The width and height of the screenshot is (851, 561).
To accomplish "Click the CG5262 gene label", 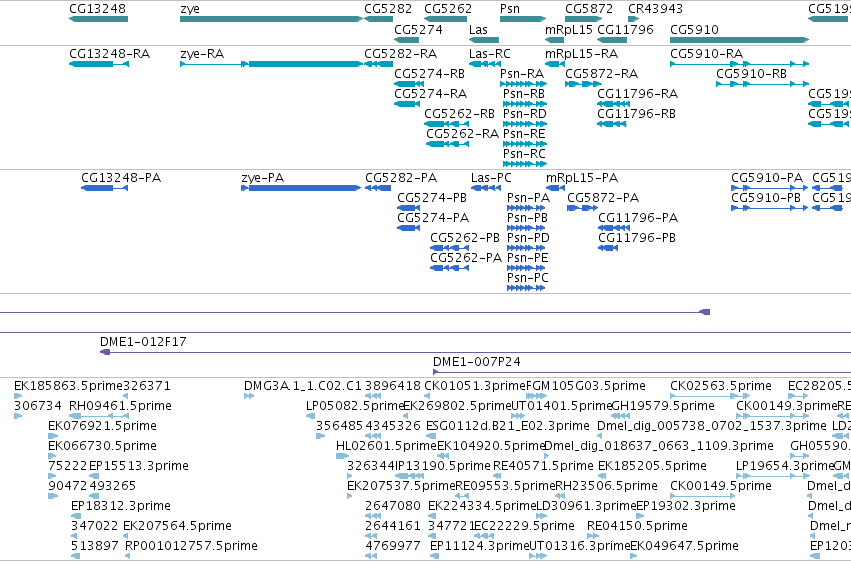I will (x=448, y=9).
